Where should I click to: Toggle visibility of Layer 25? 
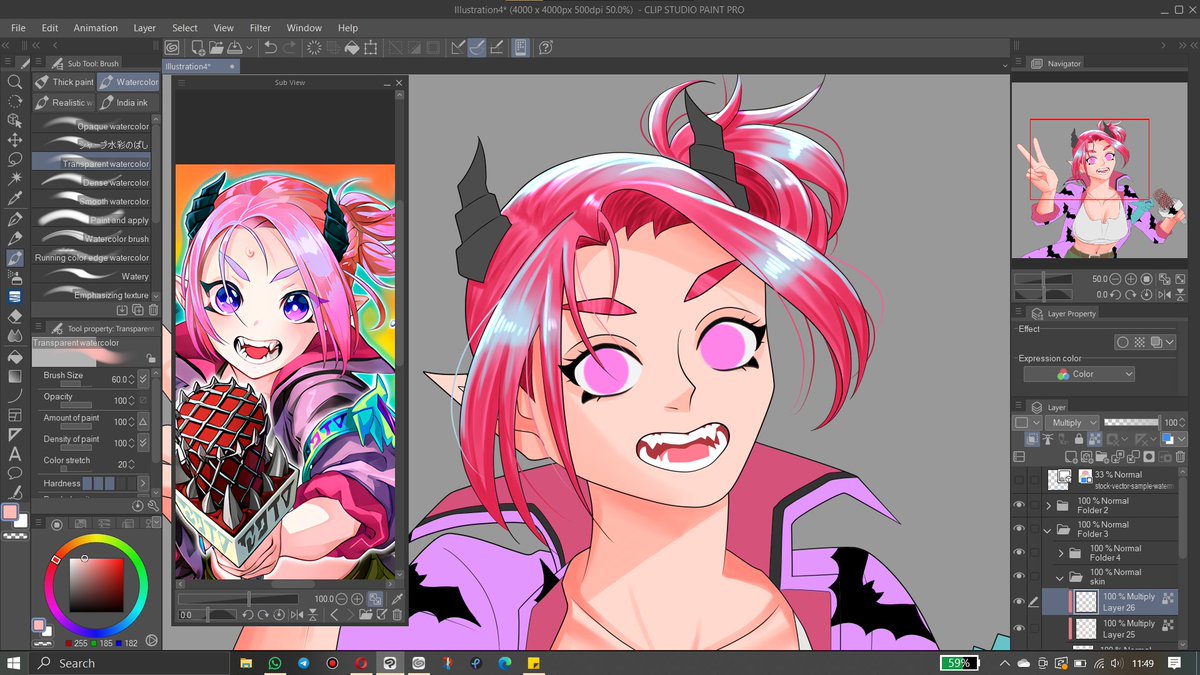coord(1019,628)
